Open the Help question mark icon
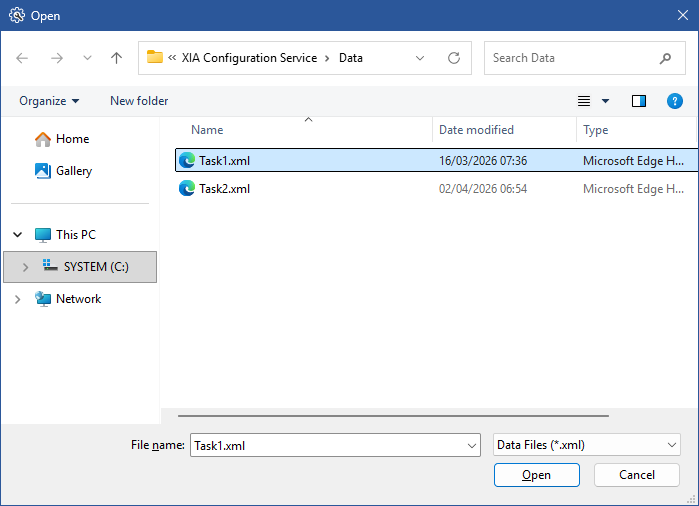This screenshot has width=699, height=506. 675,101
